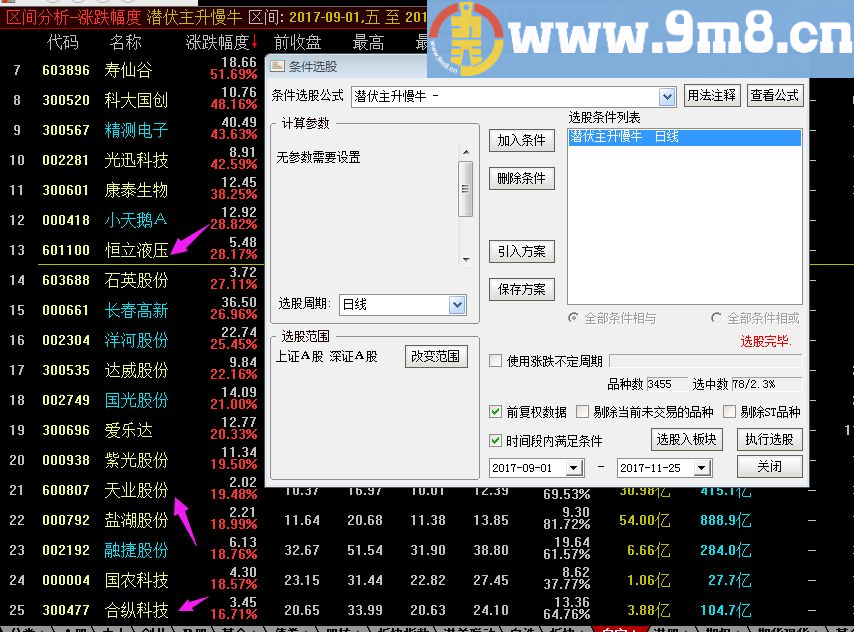The height and width of the screenshot is (632, 854).
Task: Click the 代码 column header
Action: (63, 42)
